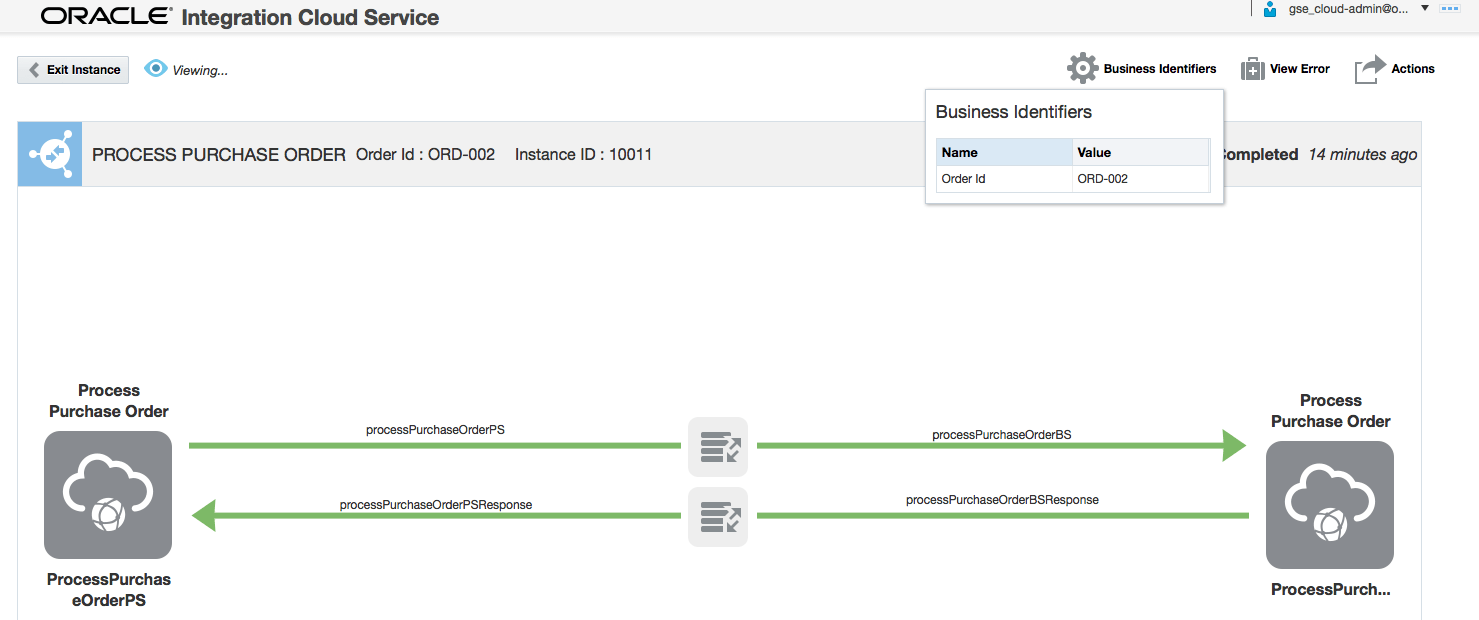
Task: Click the processPurchaseOrderBSResponse flow label
Action: pyautogui.click(x=1002, y=499)
